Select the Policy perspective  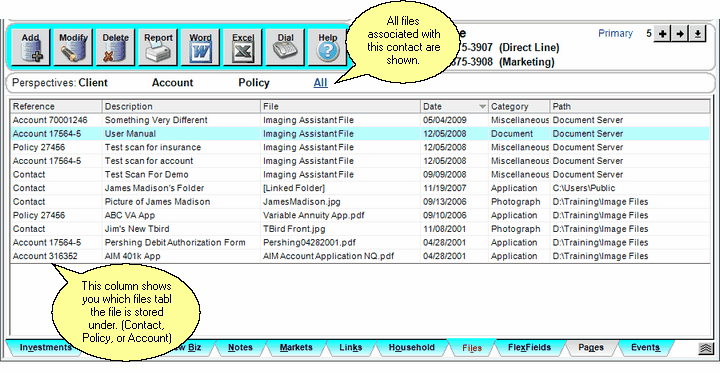(x=253, y=83)
